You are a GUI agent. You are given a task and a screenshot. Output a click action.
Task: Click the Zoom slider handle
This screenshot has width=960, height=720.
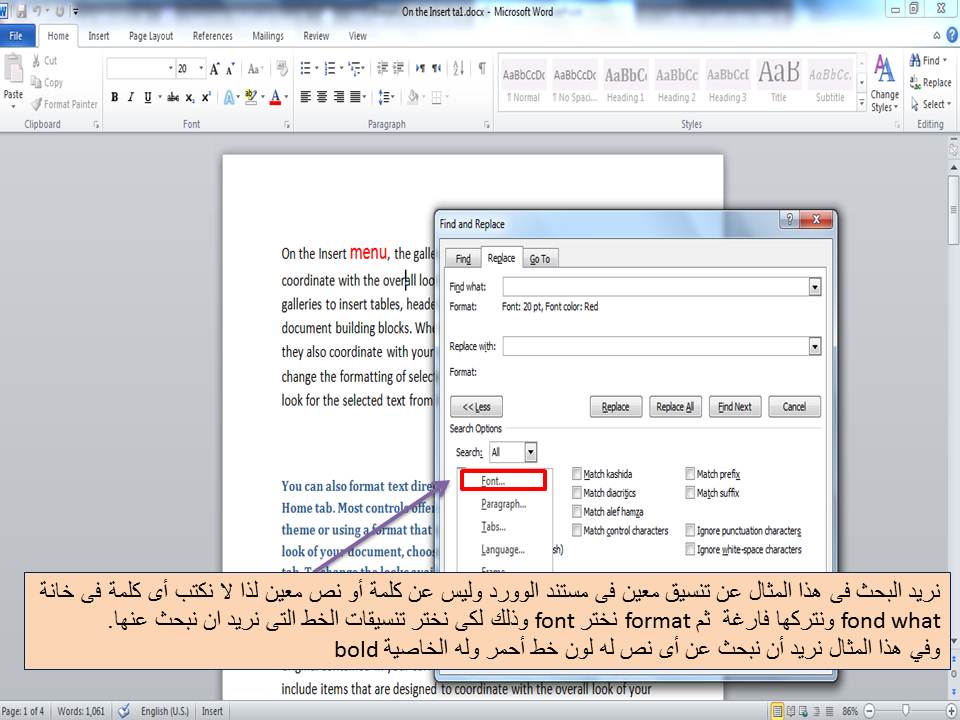point(906,710)
